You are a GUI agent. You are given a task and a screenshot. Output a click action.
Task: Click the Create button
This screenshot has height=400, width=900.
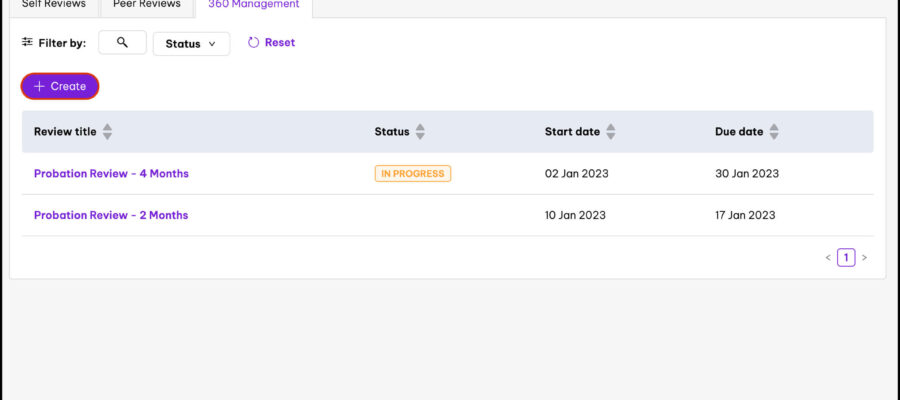pyautogui.click(x=60, y=86)
